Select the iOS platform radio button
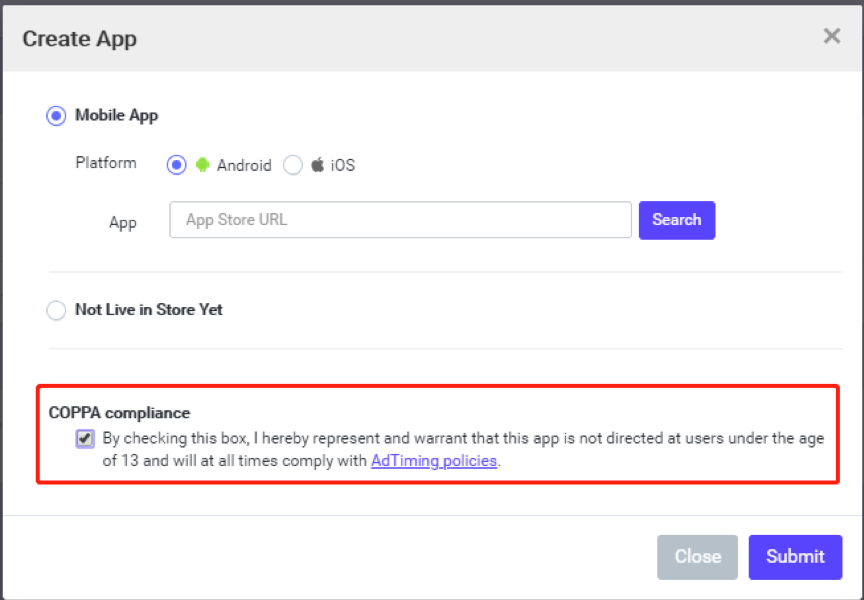 [x=293, y=165]
